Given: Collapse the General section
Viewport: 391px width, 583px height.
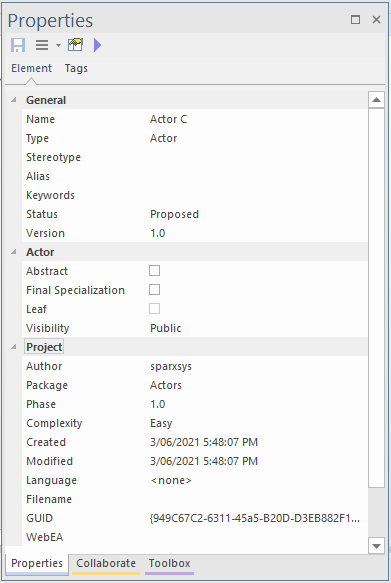Looking at the screenshot, I should click(14, 100).
